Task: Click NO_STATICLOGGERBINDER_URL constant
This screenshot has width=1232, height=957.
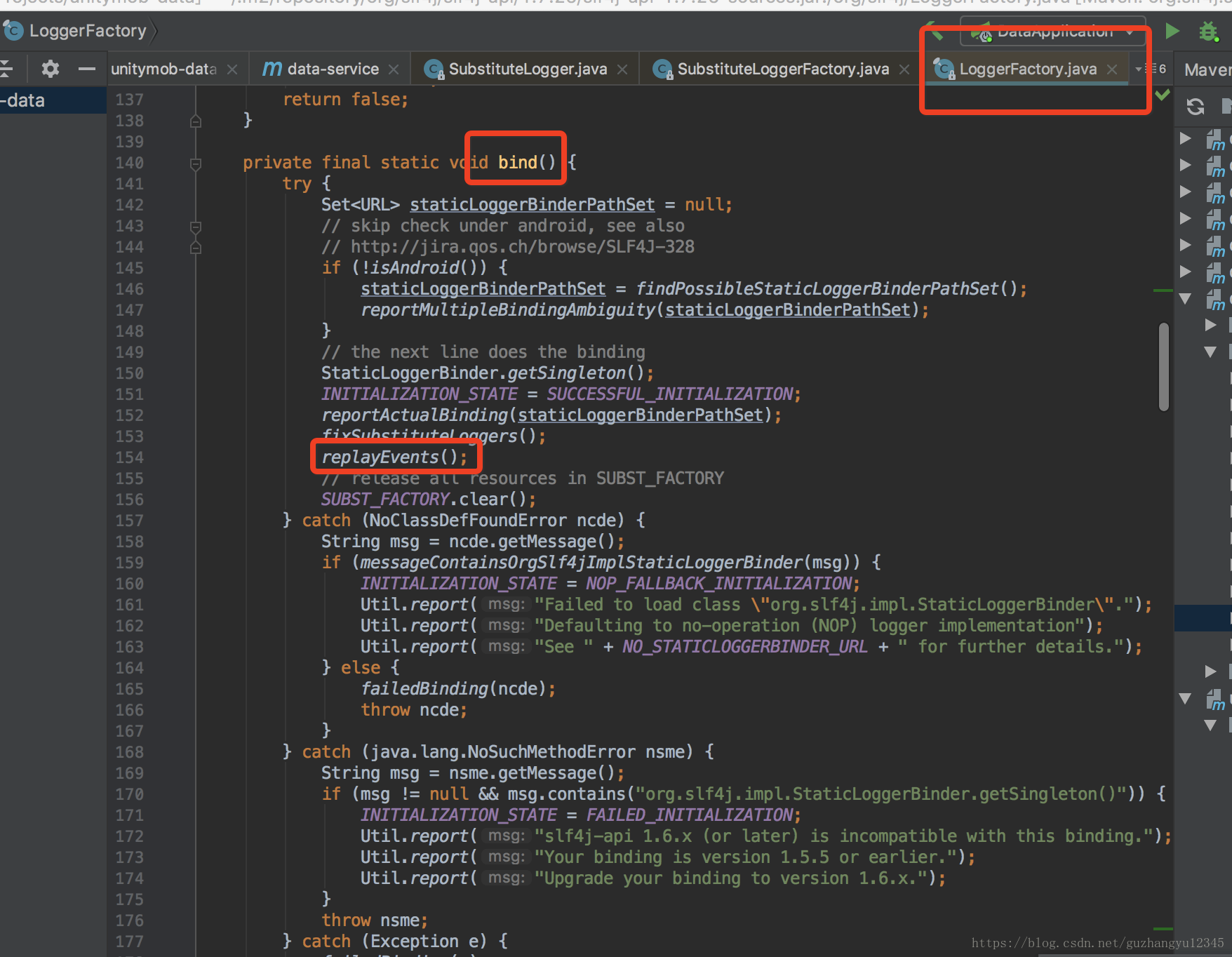Action: (x=745, y=647)
